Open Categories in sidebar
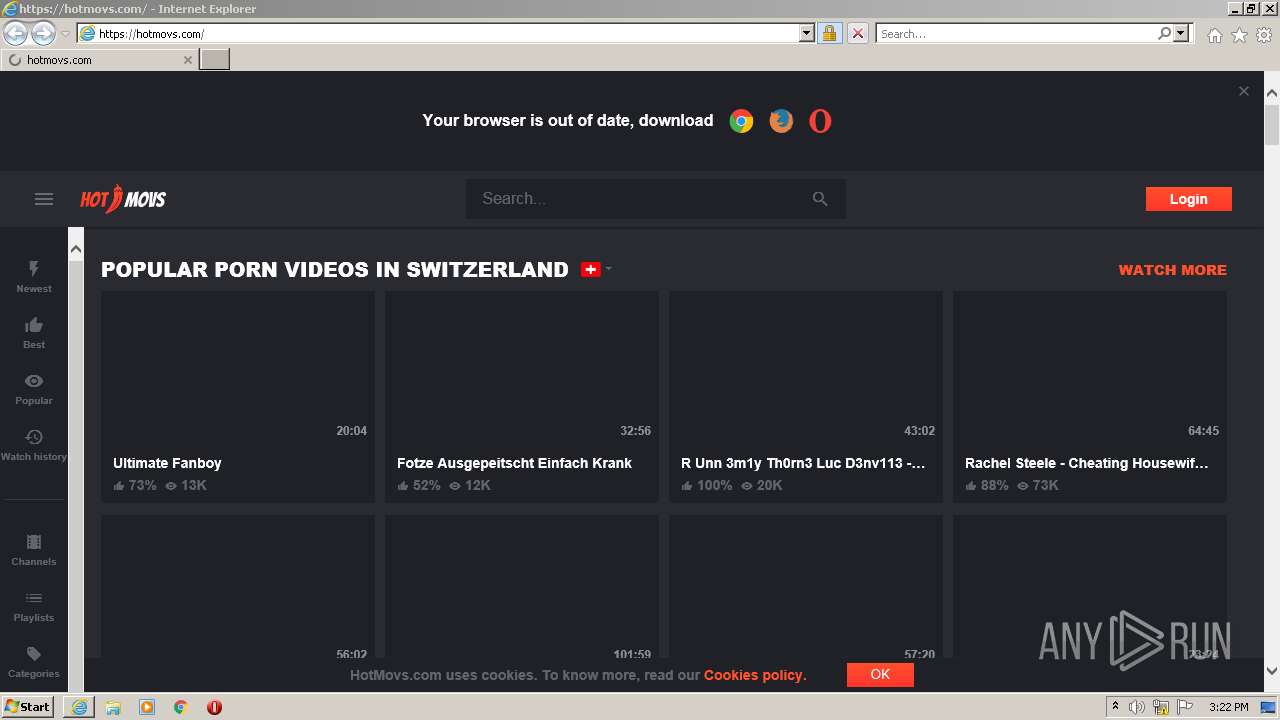The image size is (1280, 720). click(x=34, y=662)
